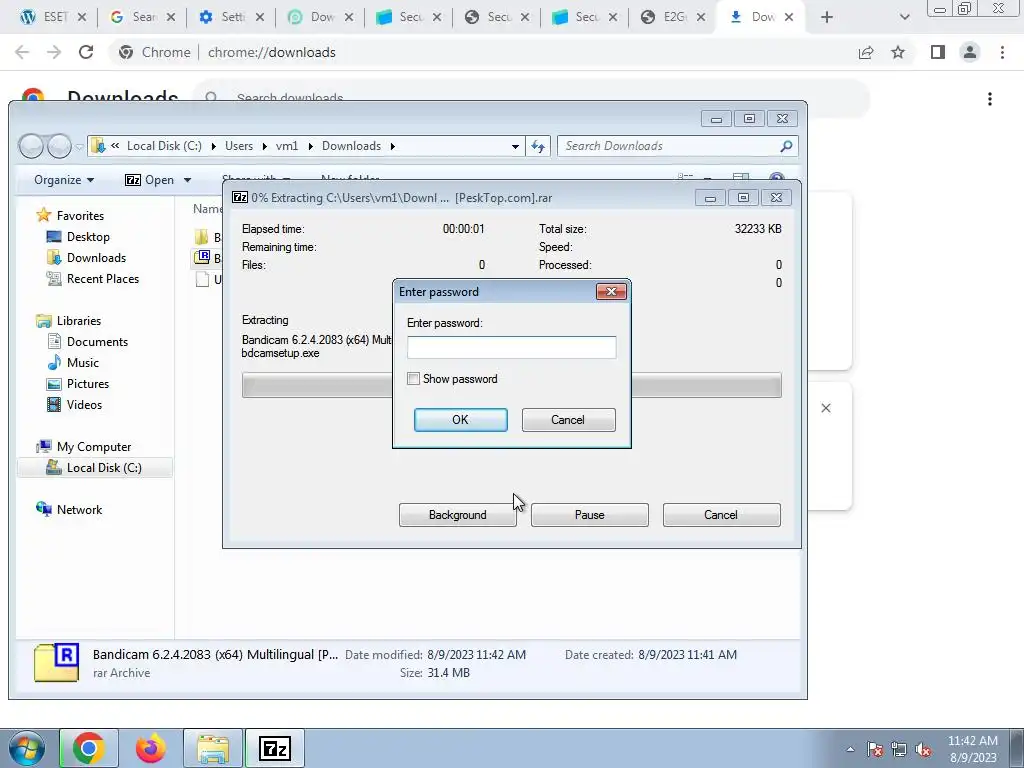The image size is (1024, 768).
Task: Switch to the Google Search tab
Action: tap(142, 17)
